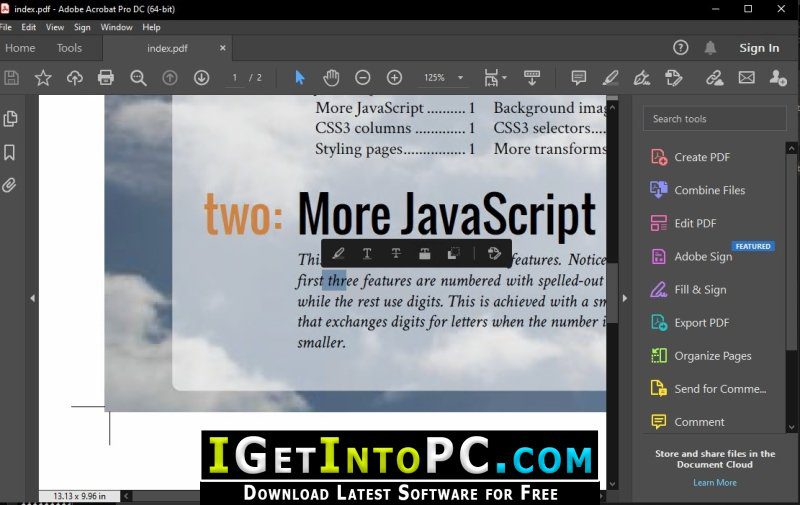Open the Sign menu
This screenshot has height=505, width=800.
(x=82, y=28)
